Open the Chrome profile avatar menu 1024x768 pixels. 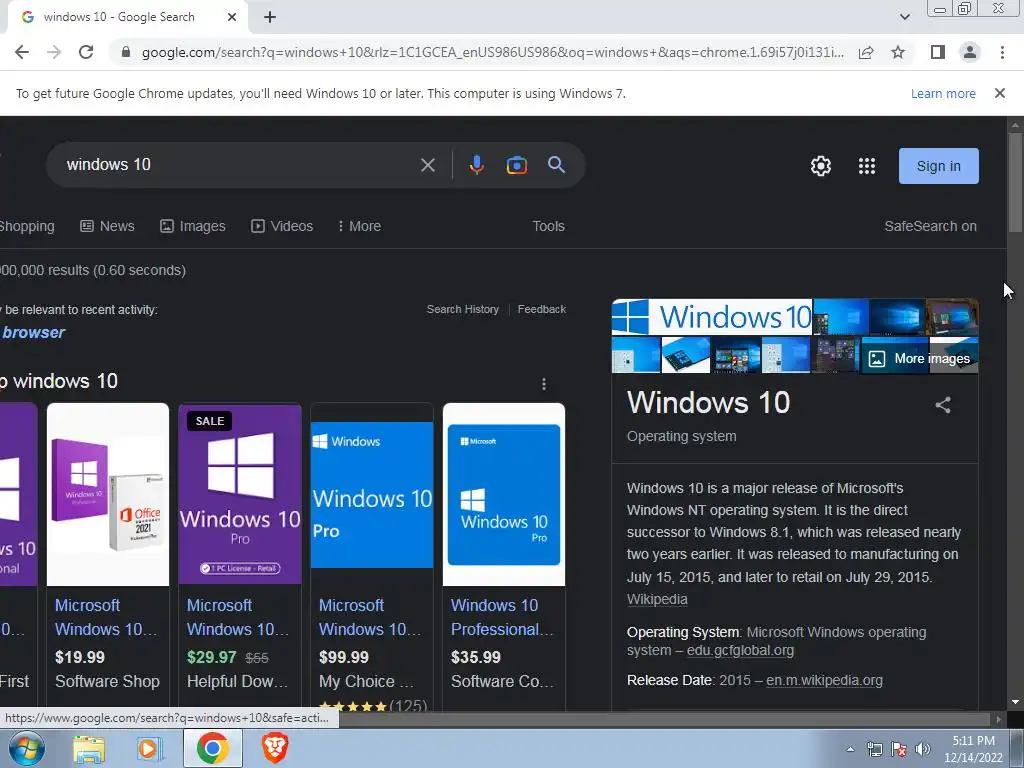click(x=970, y=52)
